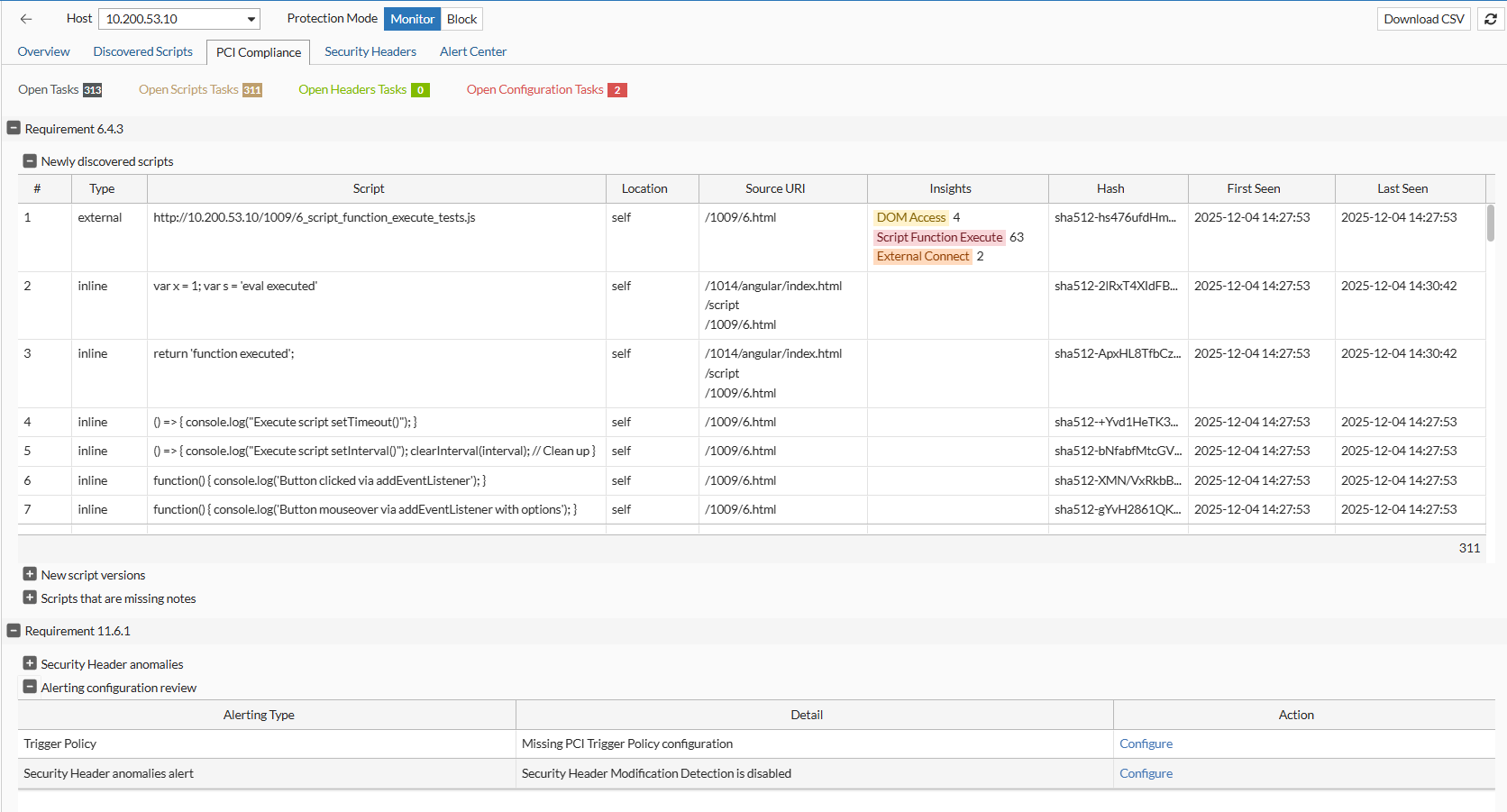
Task: Collapse the Requirement 11.6.1 section
Action: point(14,631)
